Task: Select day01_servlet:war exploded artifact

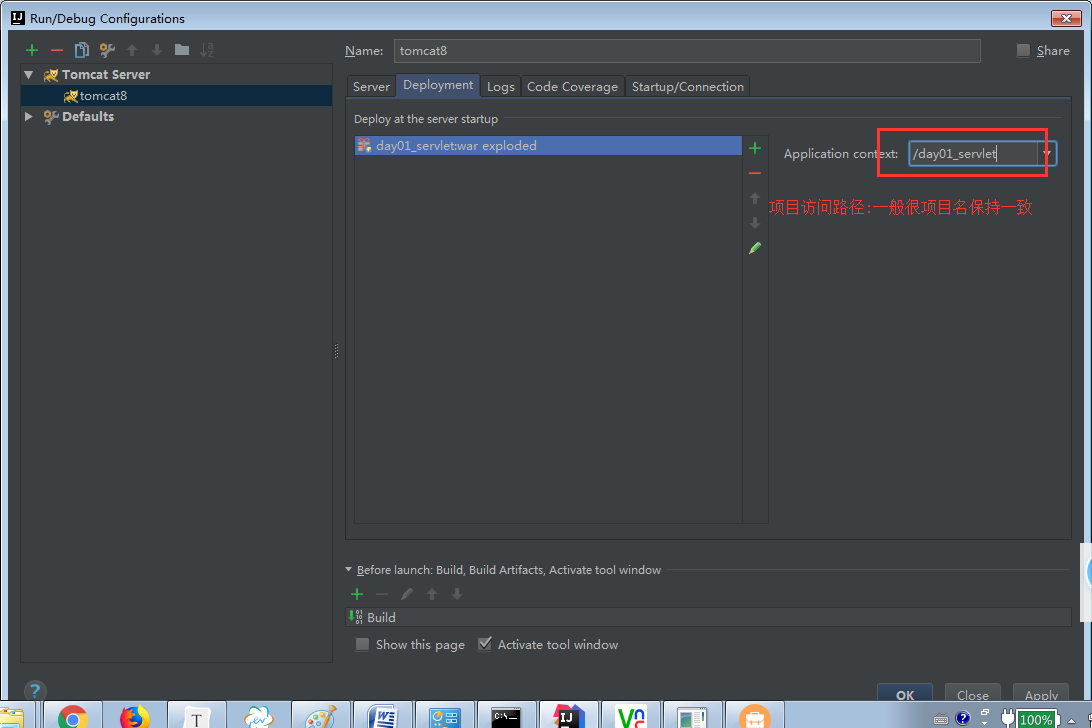Action: click(x=548, y=146)
